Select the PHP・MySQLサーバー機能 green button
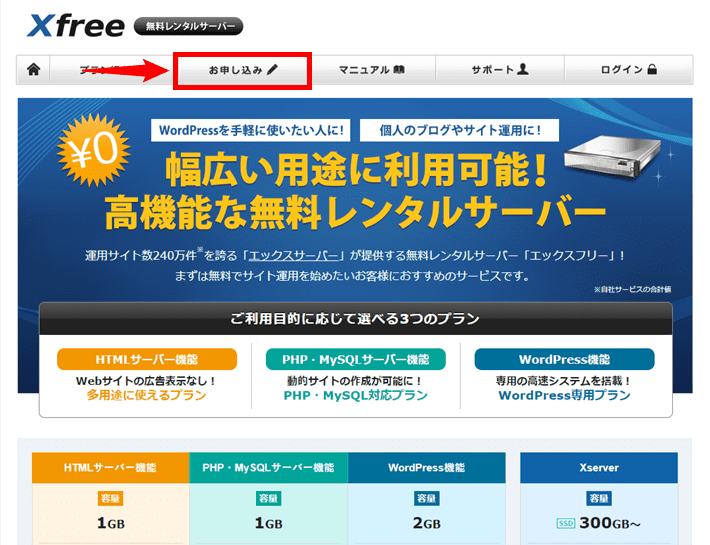Screen dimensions: 710x545 355,359
